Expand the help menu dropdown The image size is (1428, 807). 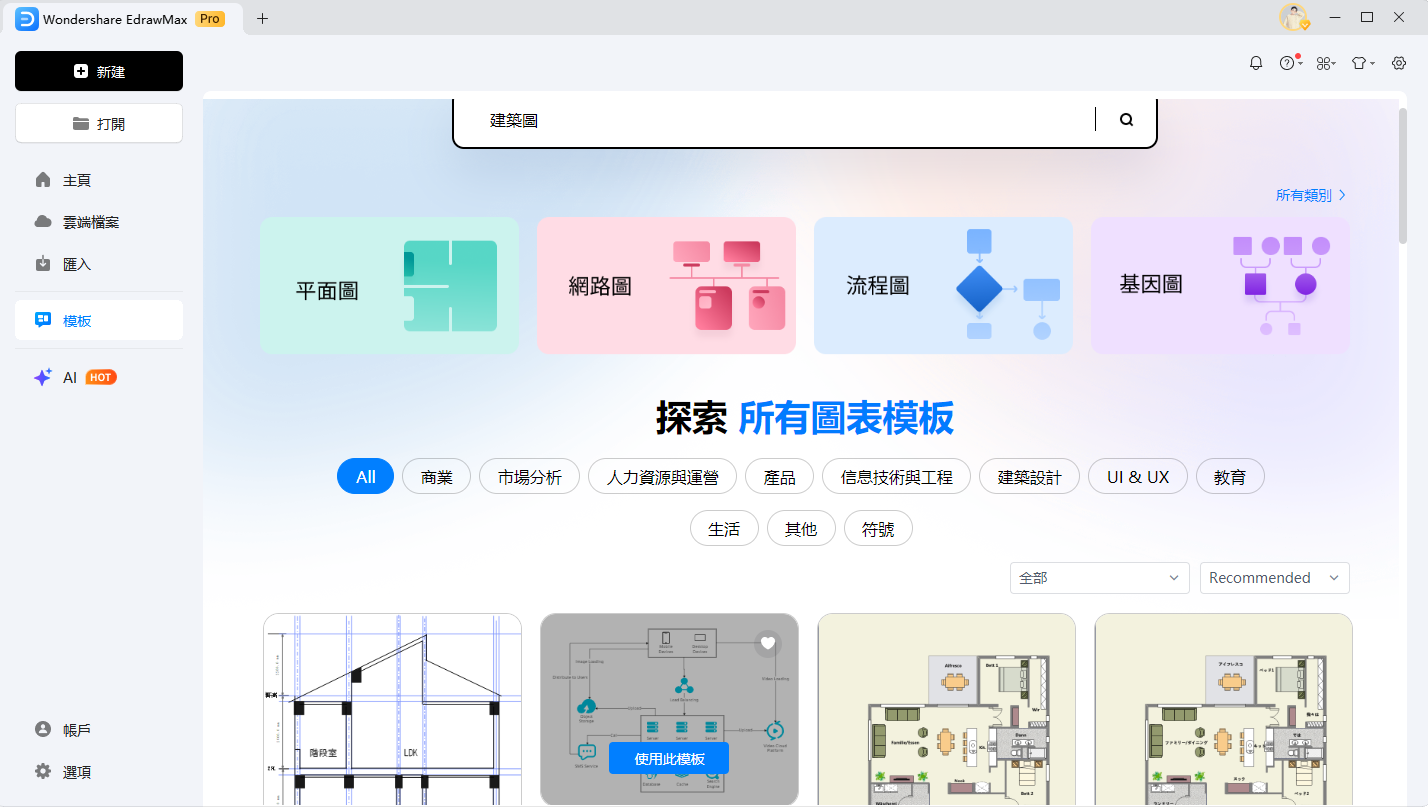point(1289,62)
